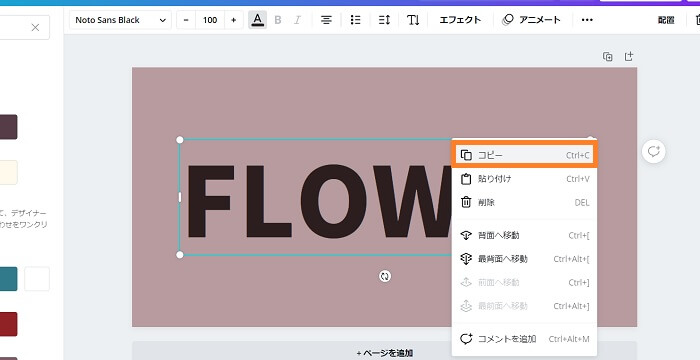Select the teal color swatch

(8, 279)
